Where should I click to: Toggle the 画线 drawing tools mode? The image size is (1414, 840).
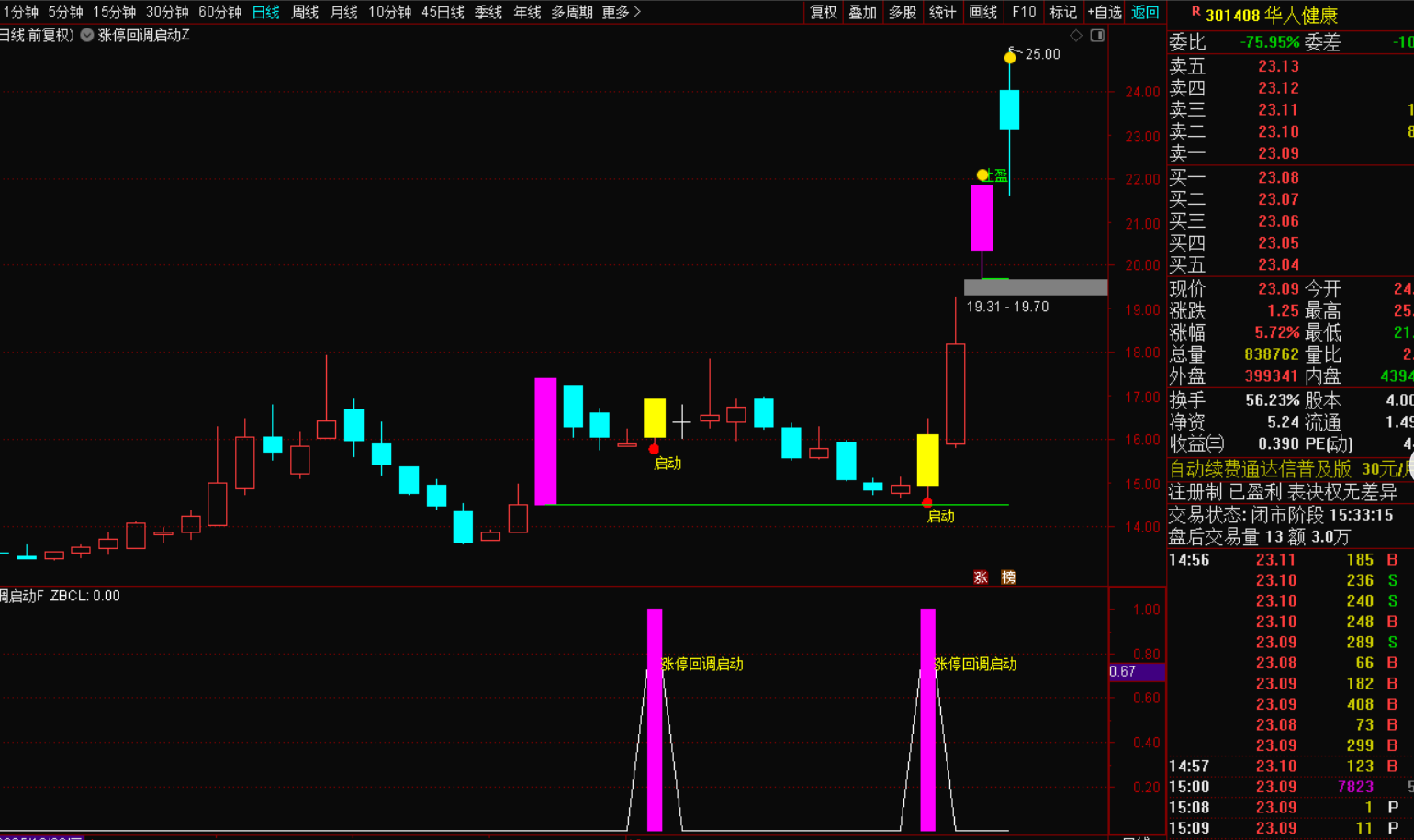click(x=982, y=12)
